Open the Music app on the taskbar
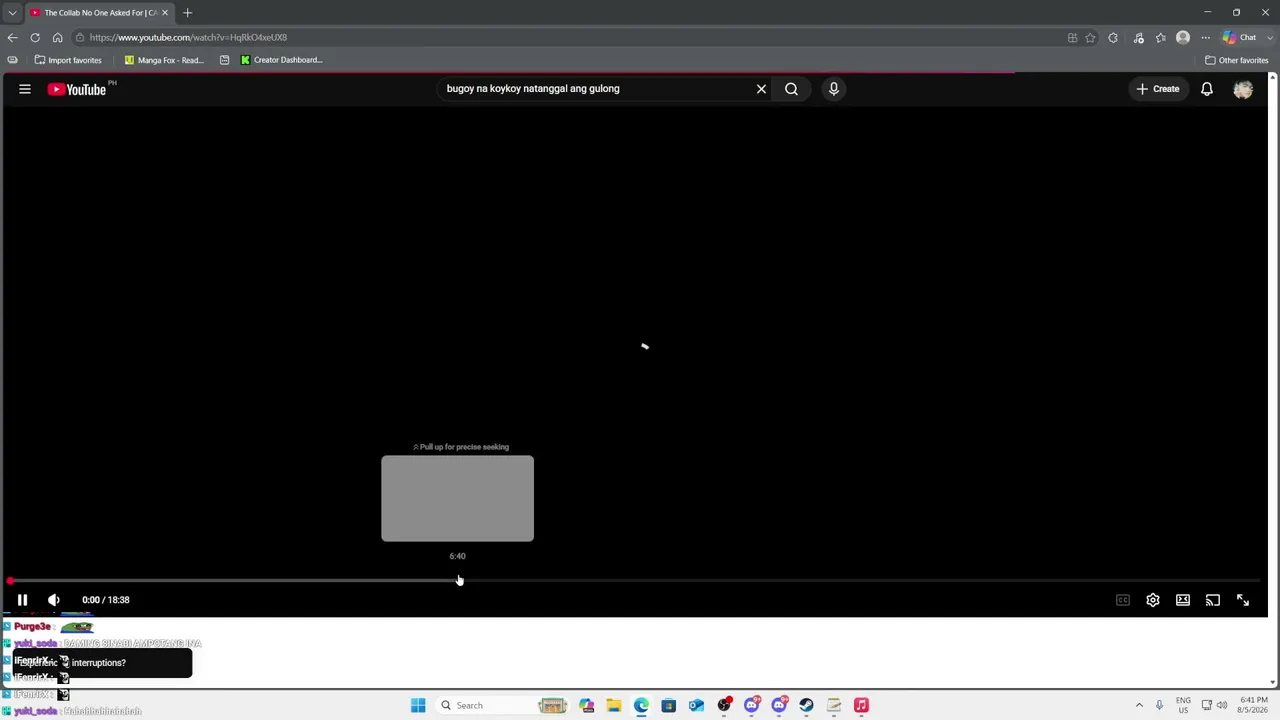 point(861,706)
